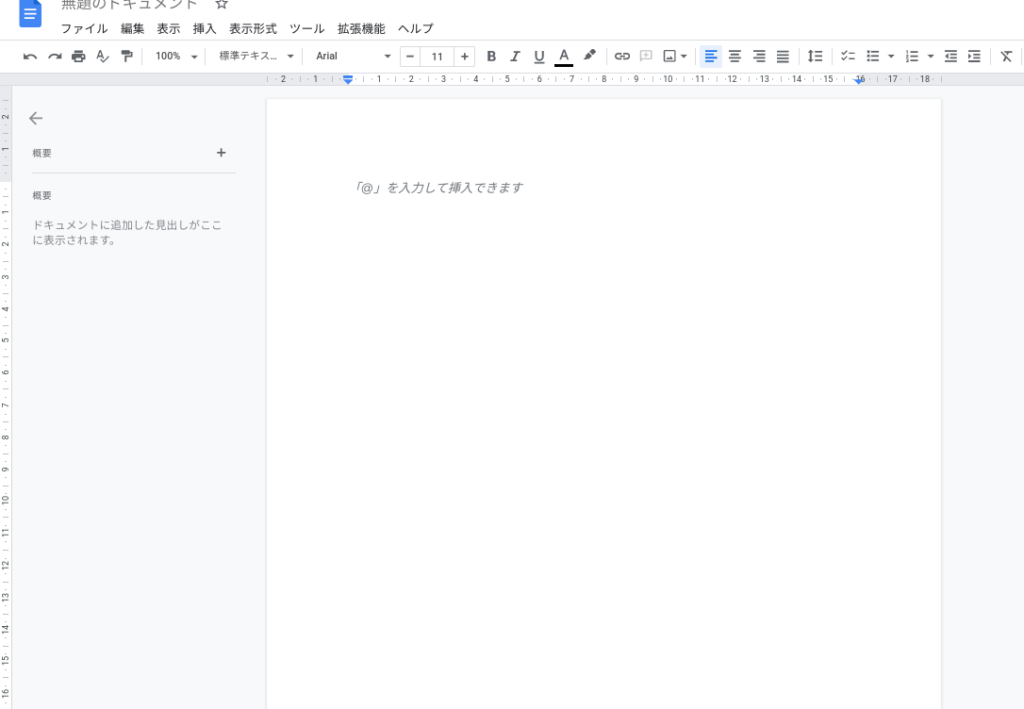The image size is (1024, 709).
Task: Click the insert link icon
Action: pos(622,56)
